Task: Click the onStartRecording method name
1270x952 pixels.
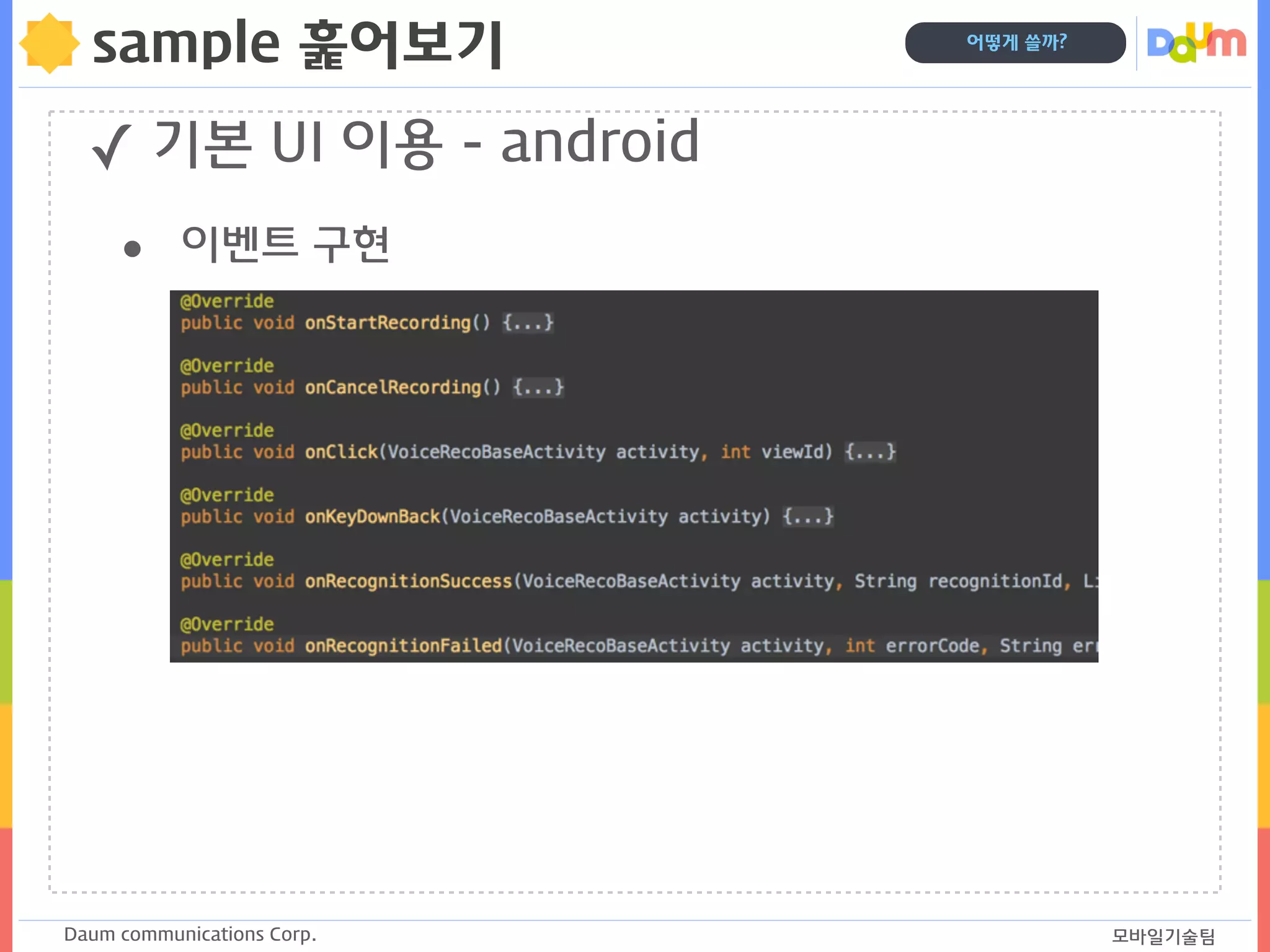Action: (x=388, y=323)
